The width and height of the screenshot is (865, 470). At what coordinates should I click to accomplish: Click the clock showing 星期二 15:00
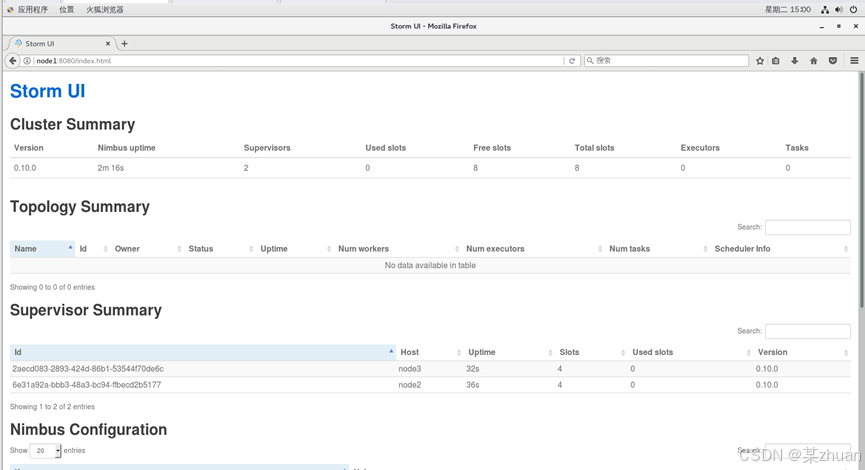pos(788,9)
